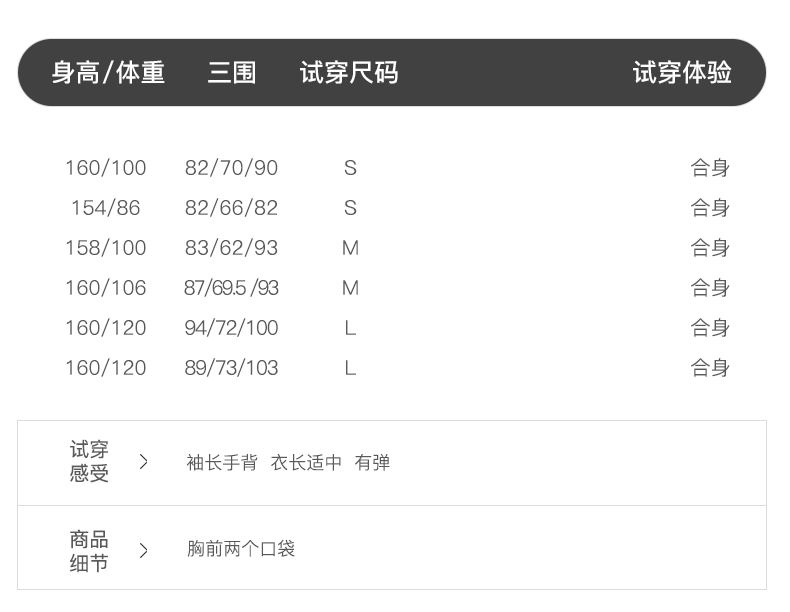Open the 商品细节 section label
The image size is (790, 612).
coord(89,551)
